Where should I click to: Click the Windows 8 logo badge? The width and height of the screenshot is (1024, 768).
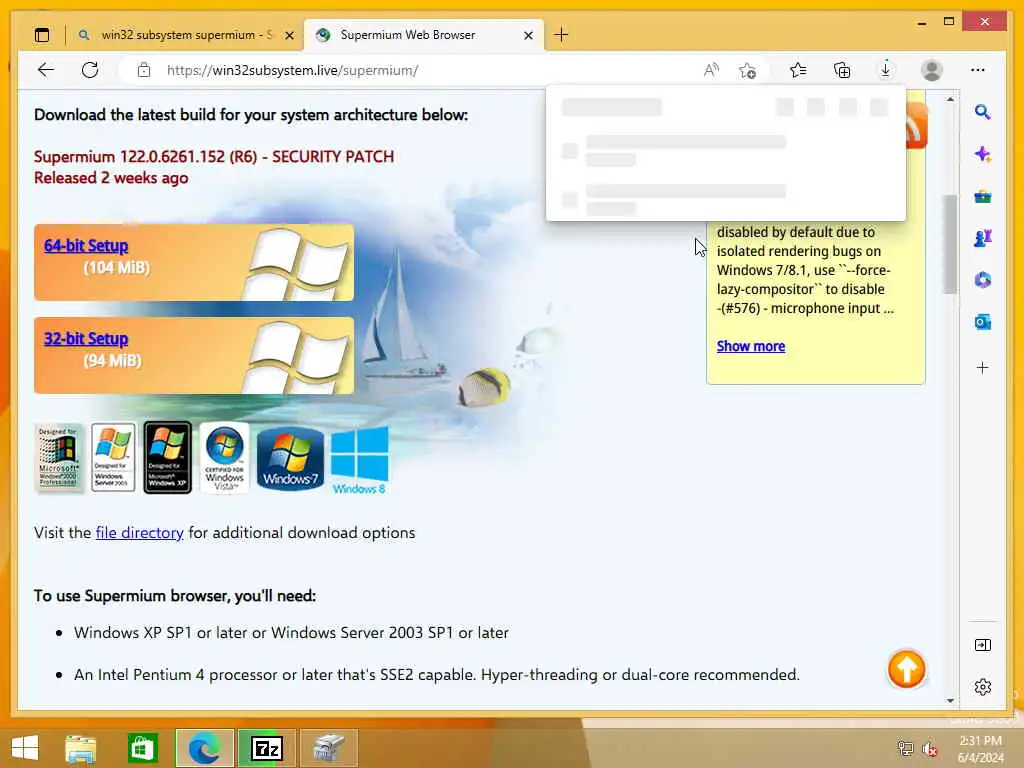(359, 460)
